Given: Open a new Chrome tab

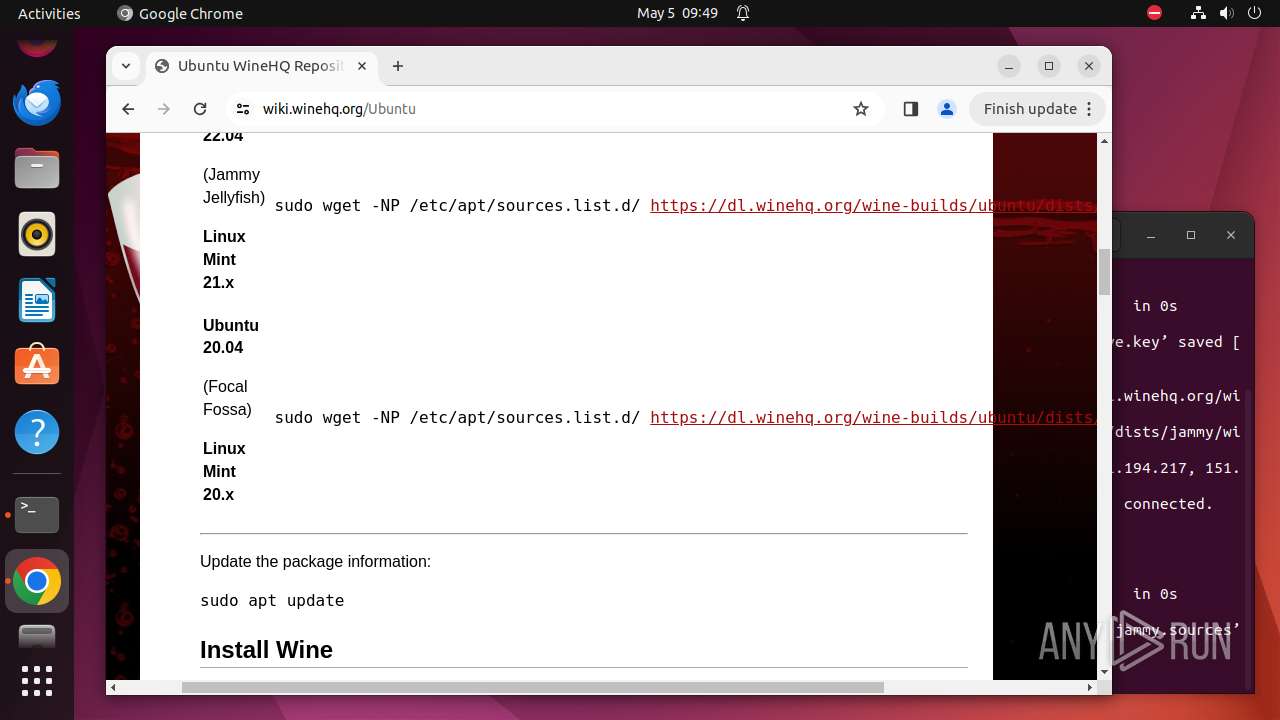Looking at the screenshot, I should 398,66.
